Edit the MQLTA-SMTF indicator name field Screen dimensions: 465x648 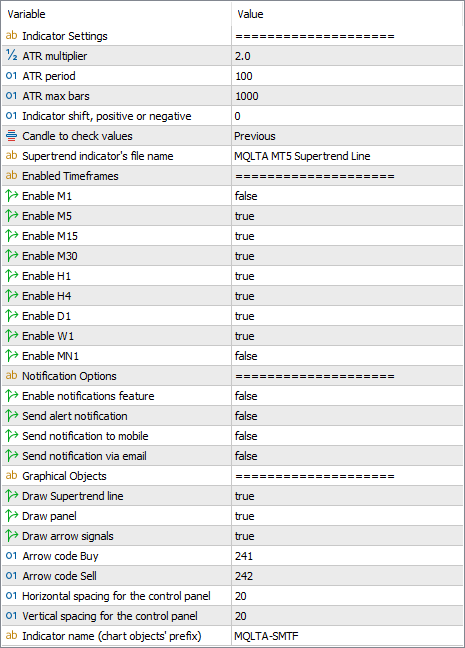pyautogui.click(x=347, y=636)
